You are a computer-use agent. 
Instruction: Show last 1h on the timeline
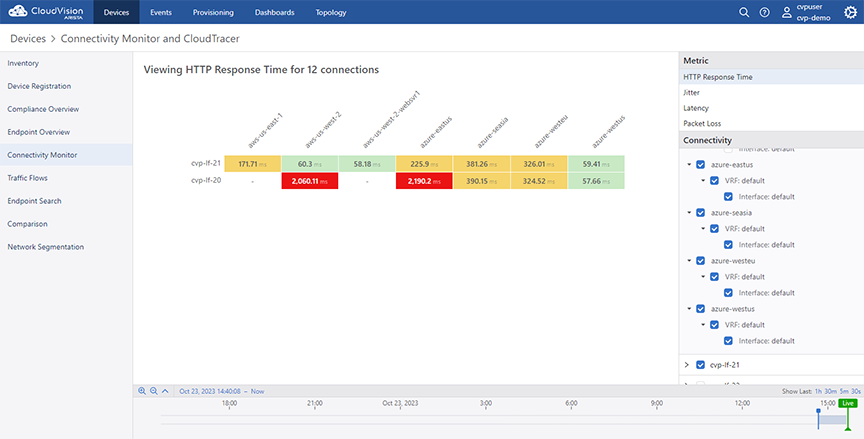tap(818, 392)
